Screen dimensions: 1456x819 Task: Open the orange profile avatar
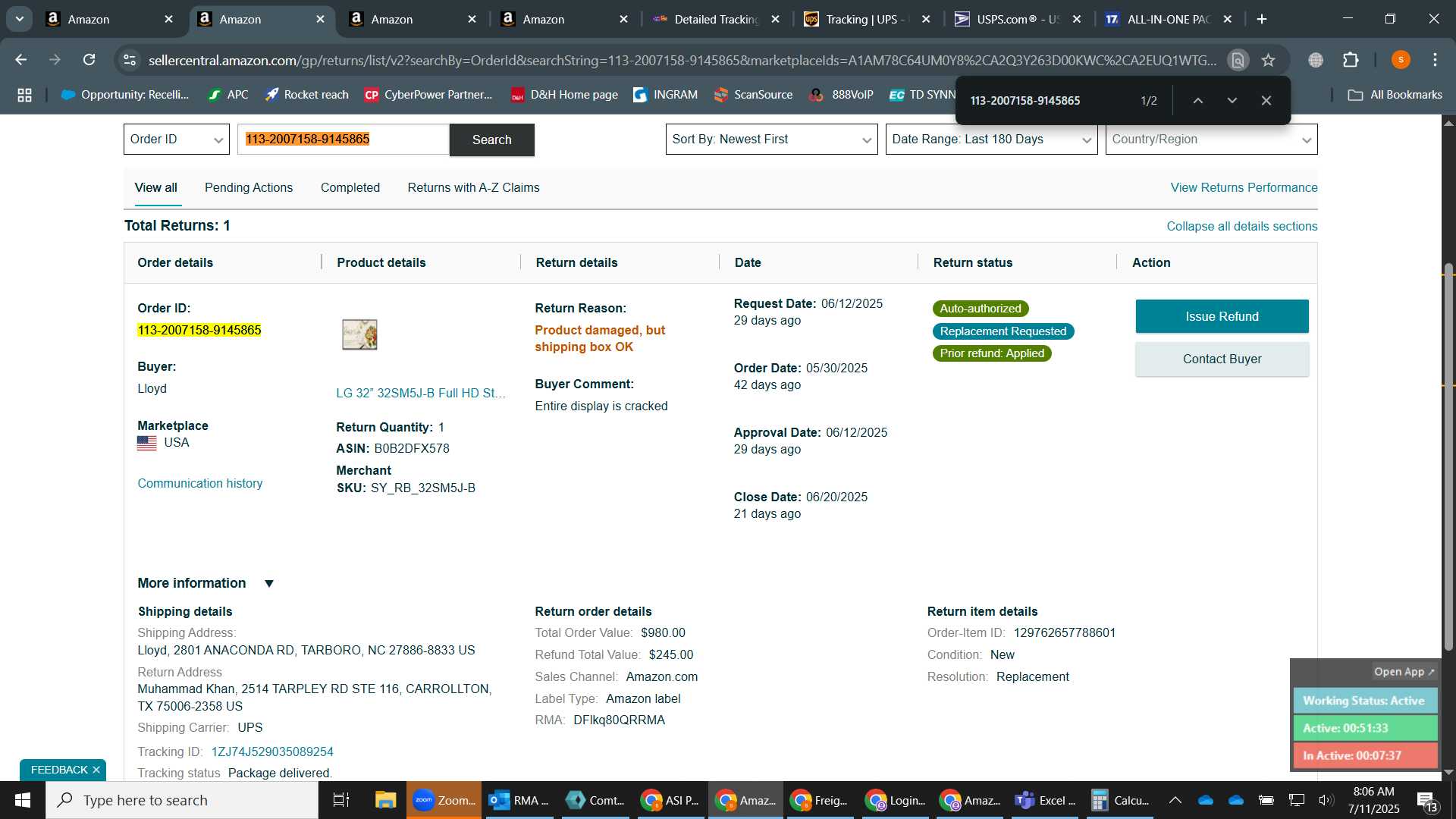tap(1401, 60)
